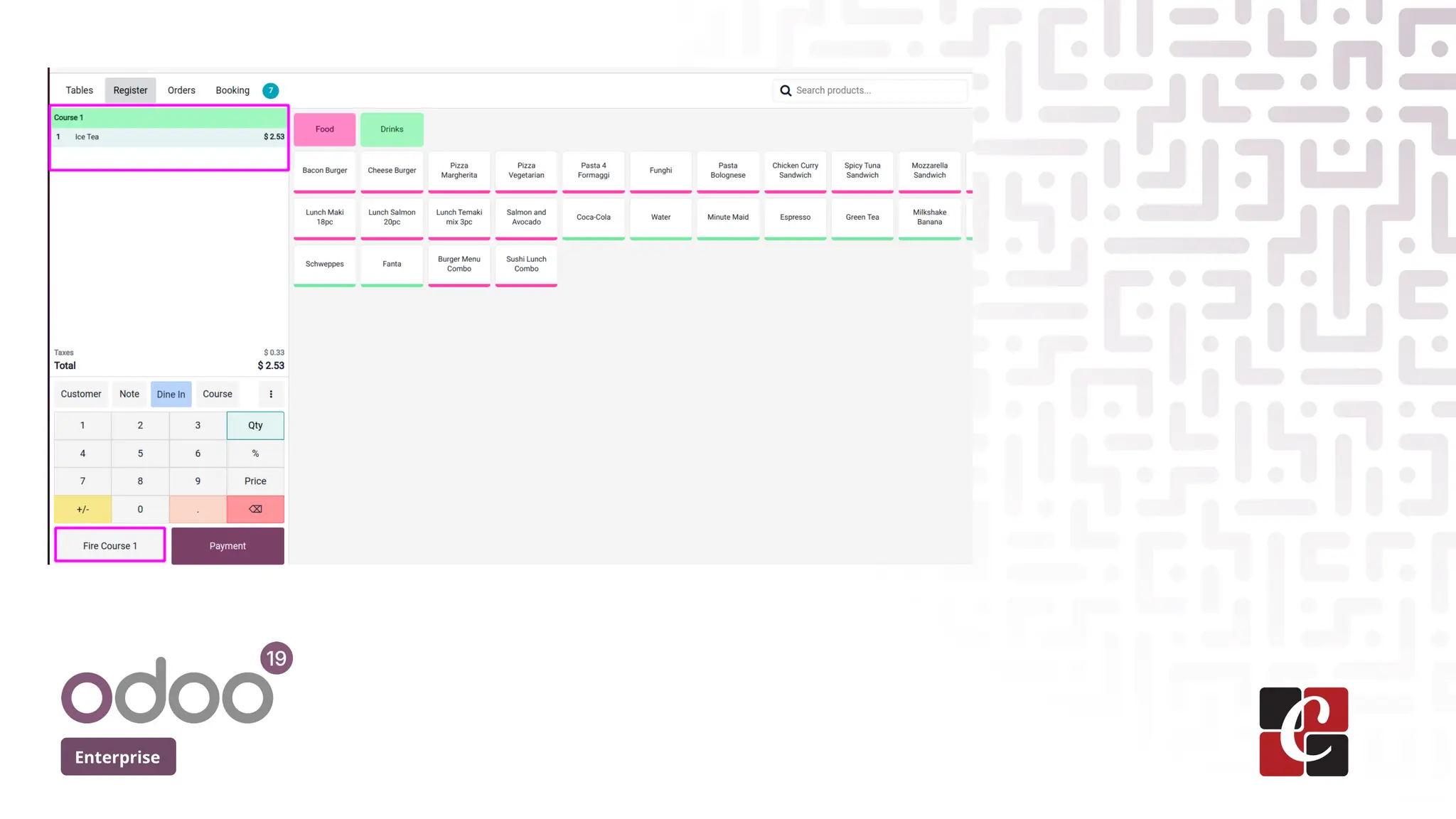Open the three-dot more actions menu
The image size is (1456, 819).
pyautogui.click(x=270, y=394)
